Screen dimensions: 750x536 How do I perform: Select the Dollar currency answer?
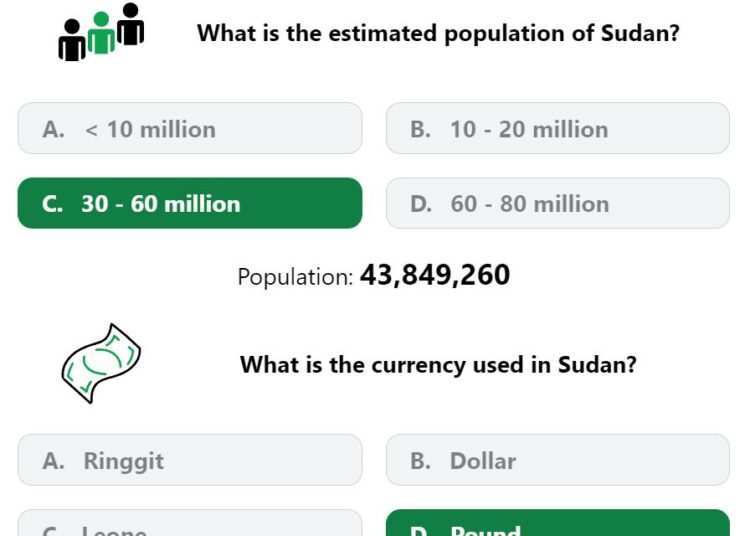[558, 460]
